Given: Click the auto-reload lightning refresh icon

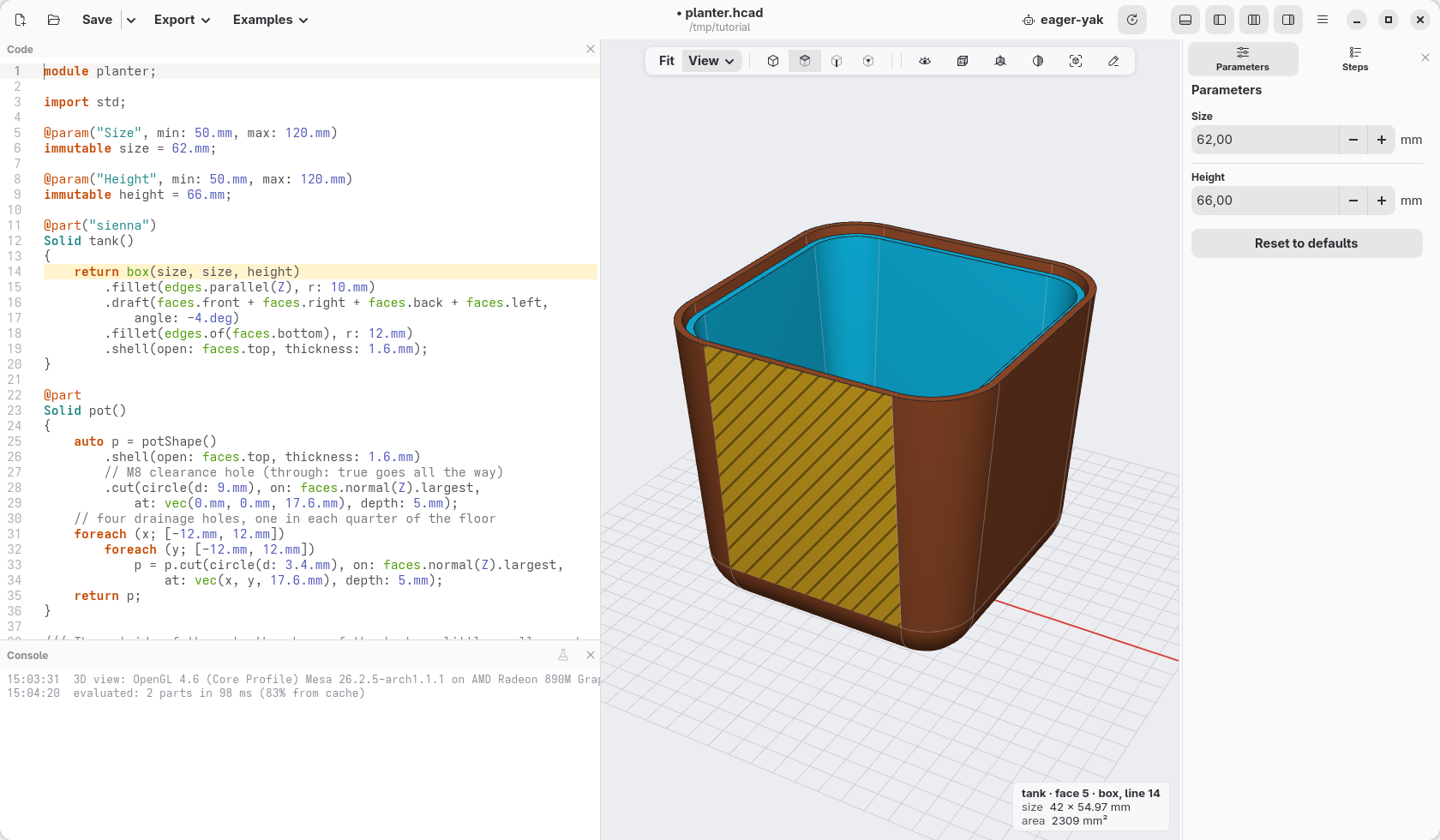Looking at the screenshot, I should point(1132,20).
